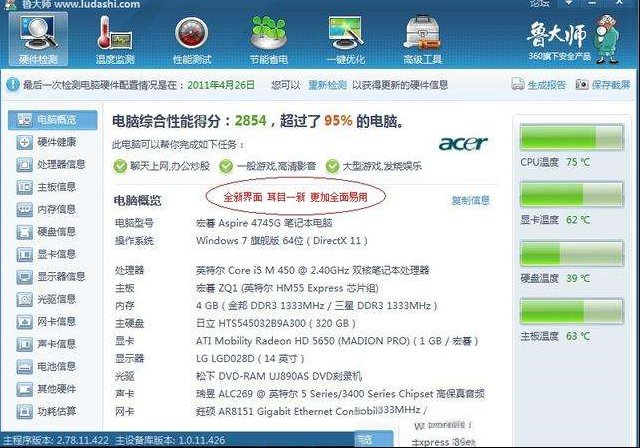Click 复制信息 link
The image size is (640, 448).
click(x=471, y=200)
